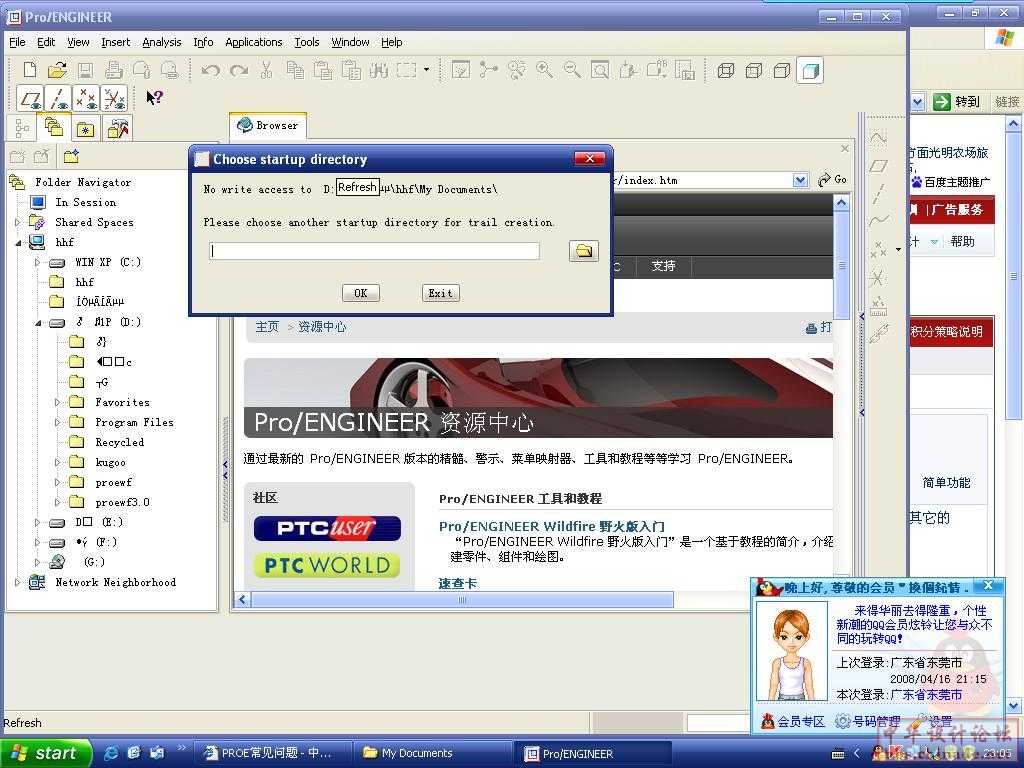This screenshot has height=768, width=1024.
Task: Select the kugoo folder
Action: 110,462
